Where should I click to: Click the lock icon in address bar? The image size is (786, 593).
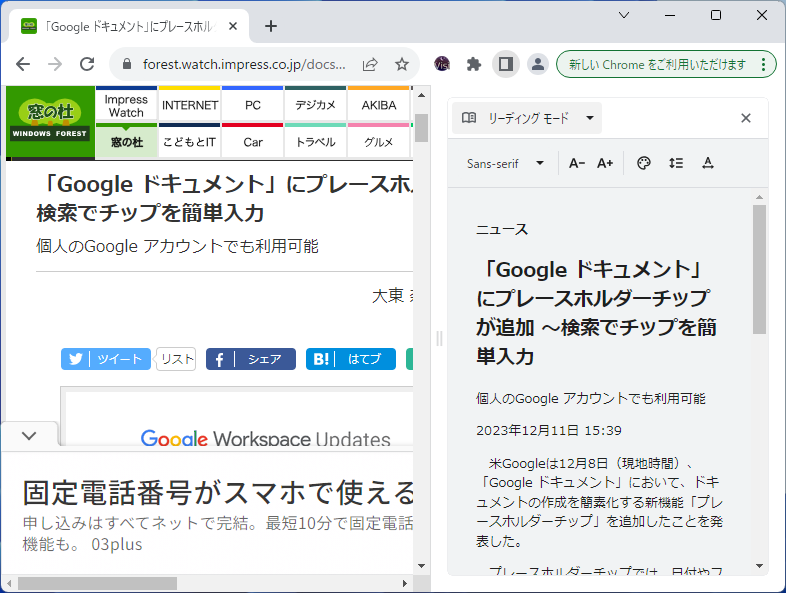pos(127,64)
